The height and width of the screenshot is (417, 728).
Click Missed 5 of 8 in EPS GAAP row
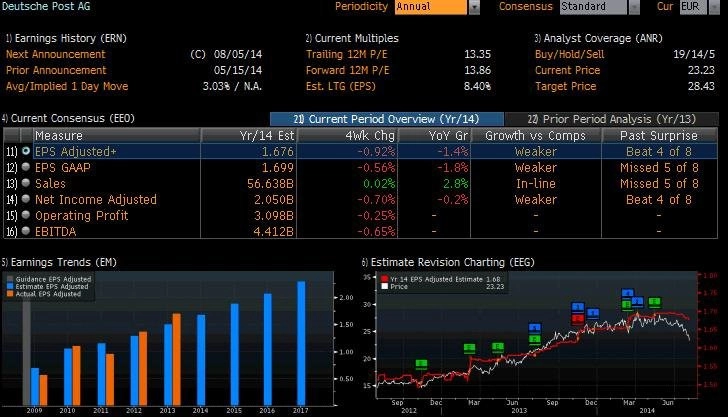[659, 168]
